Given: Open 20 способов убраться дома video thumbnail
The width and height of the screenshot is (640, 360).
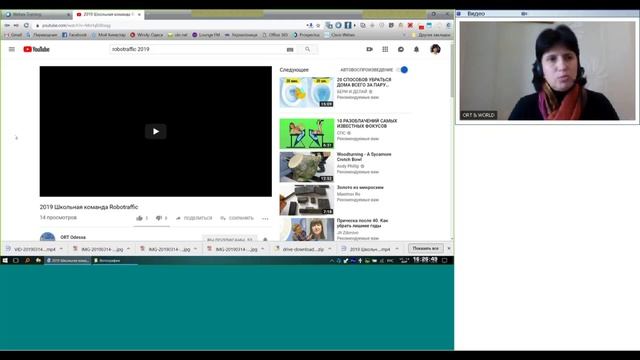Looking at the screenshot, I should pyautogui.click(x=307, y=93).
